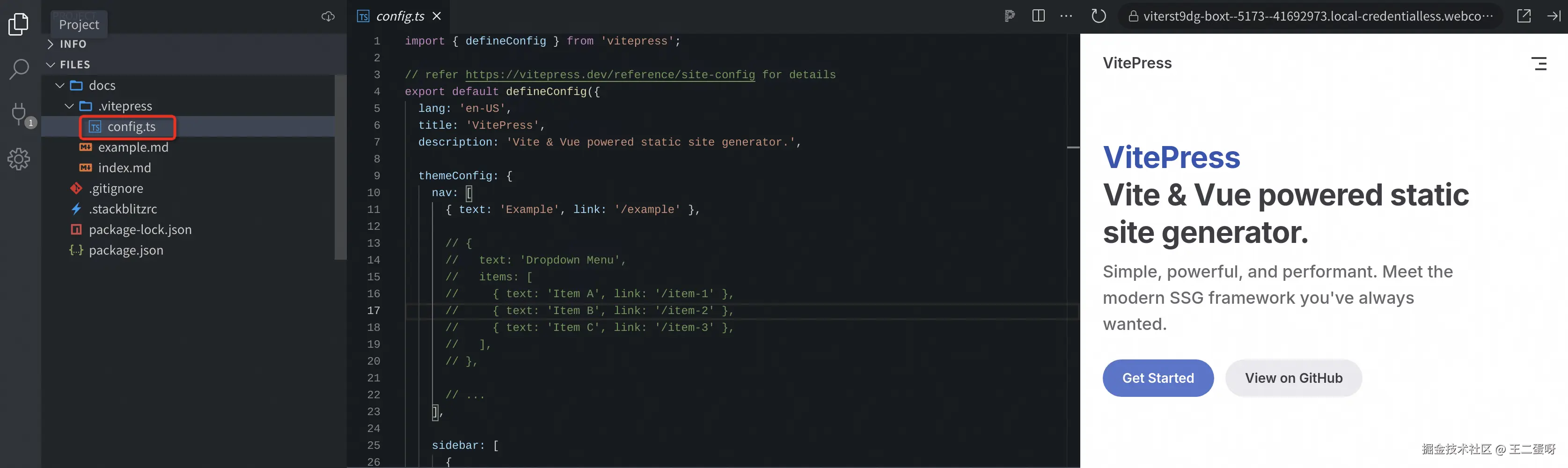Open the Settings gear in the activity bar
1568x468 pixels.
point(19,160)
